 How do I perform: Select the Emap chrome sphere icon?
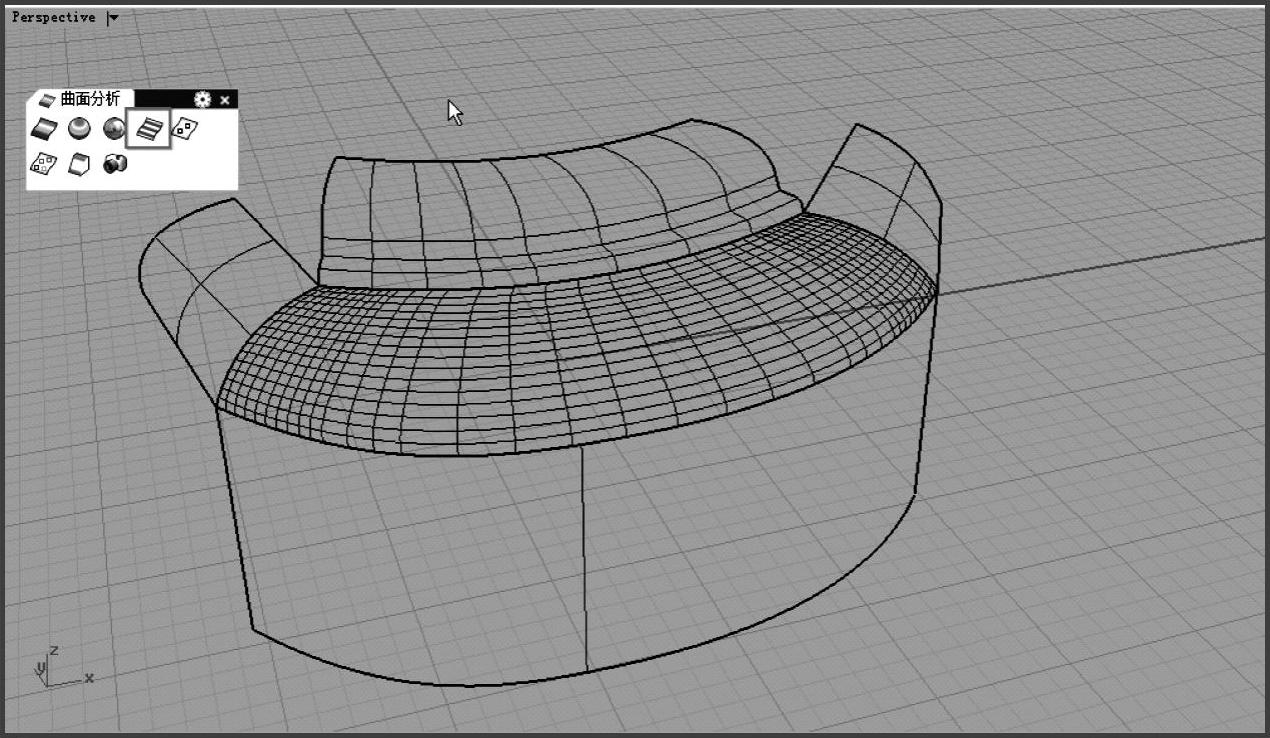(x=113, y=128)
